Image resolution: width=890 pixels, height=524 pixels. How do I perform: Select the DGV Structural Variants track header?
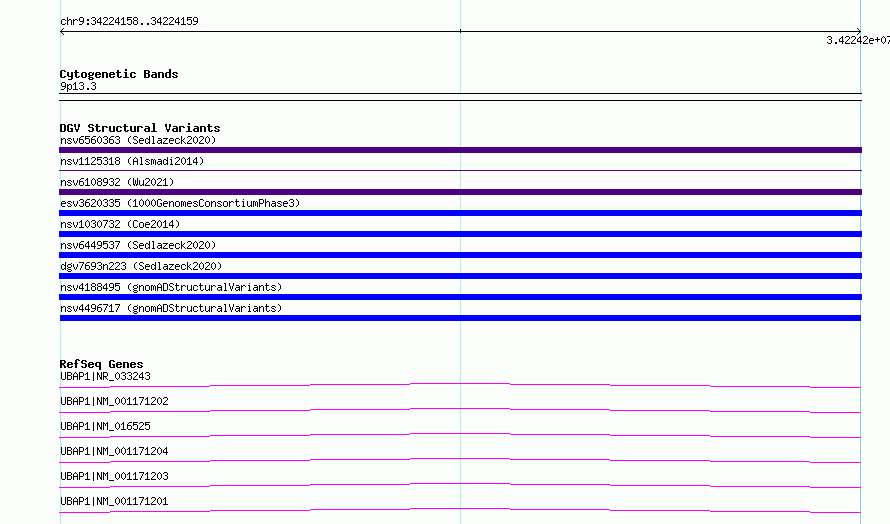[x=140, y=128]
